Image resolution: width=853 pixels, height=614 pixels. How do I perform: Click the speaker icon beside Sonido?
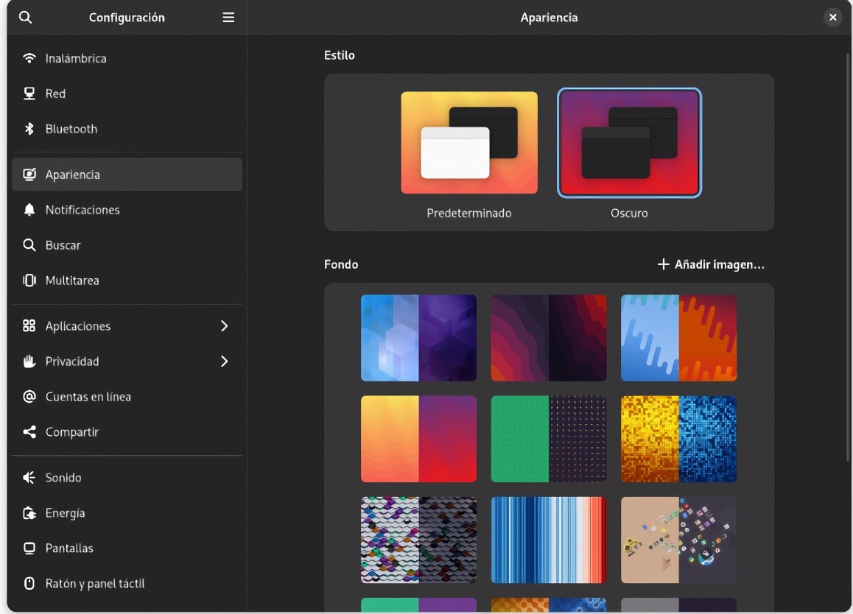point(29,478)
